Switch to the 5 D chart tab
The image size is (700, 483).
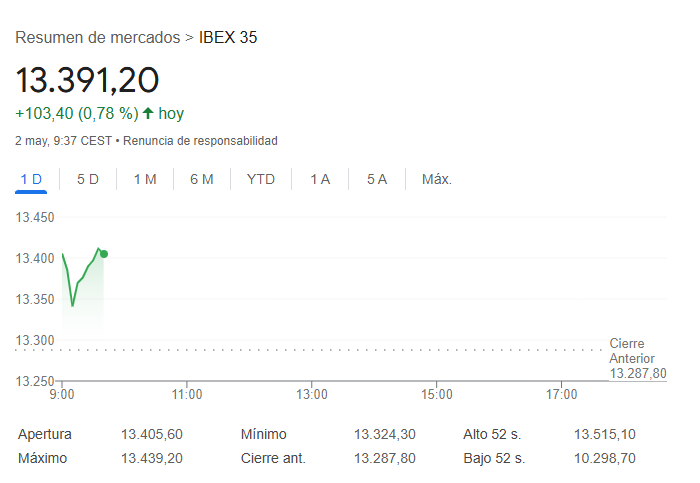[88, 179]
